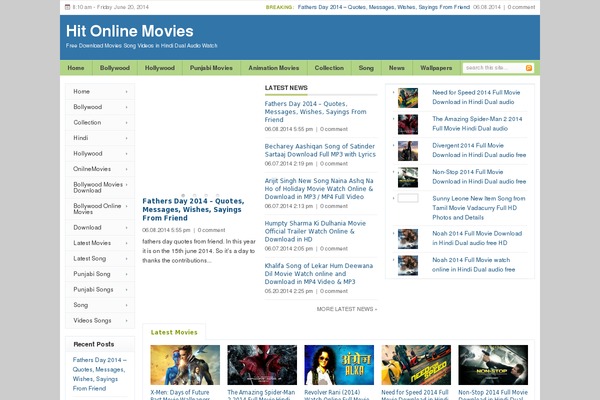Click the 0 comment link under Khalifa Song
The image size is (600, 400).
click(334, 291)
